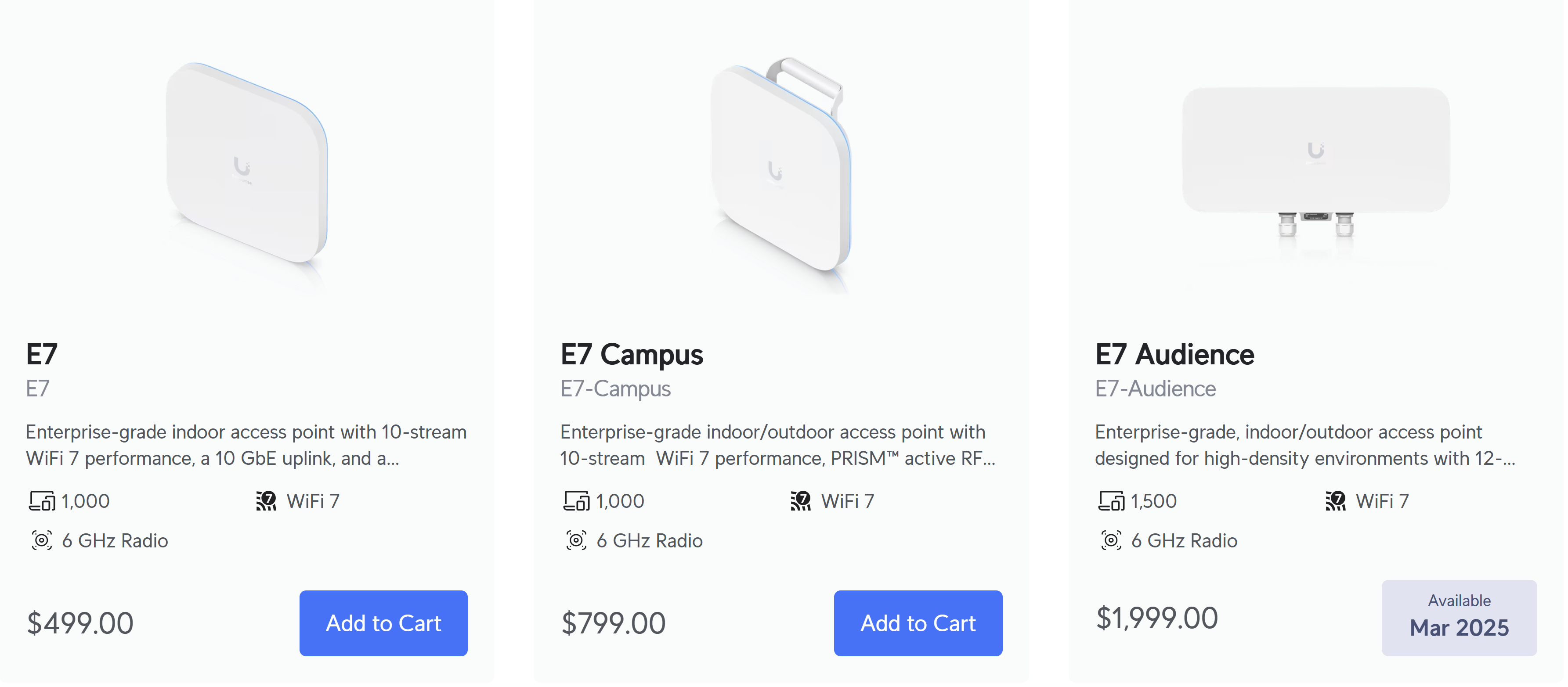The image size is (1568, 687).
Task: Open the E7 Audience product title link
Action: (1174, 355)
